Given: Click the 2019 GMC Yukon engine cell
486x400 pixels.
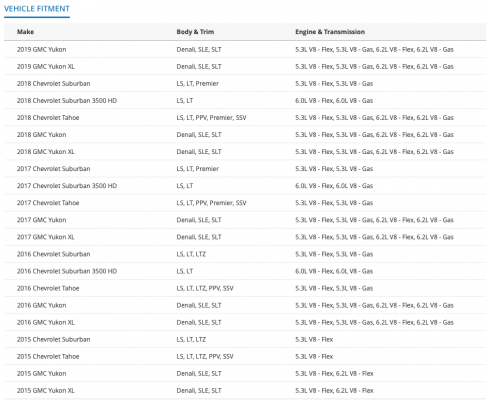Looking at the screenshot, I should click(374, 50).
